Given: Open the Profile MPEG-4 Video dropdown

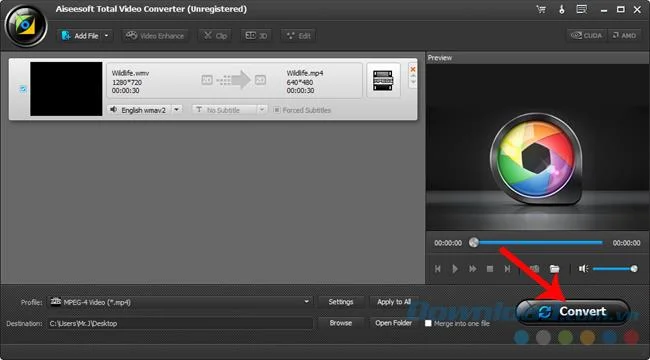Looking at the screenshot, I should (180, 302).
